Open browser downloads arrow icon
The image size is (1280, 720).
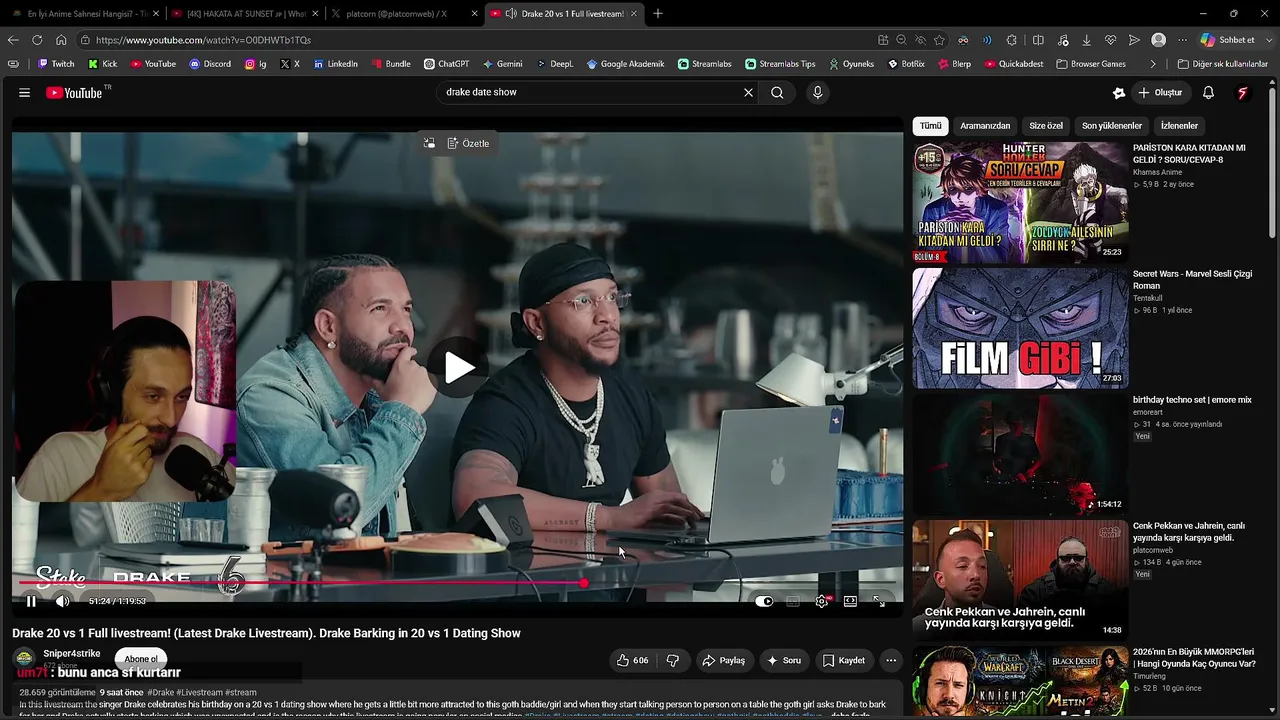tap(1086, 40)
